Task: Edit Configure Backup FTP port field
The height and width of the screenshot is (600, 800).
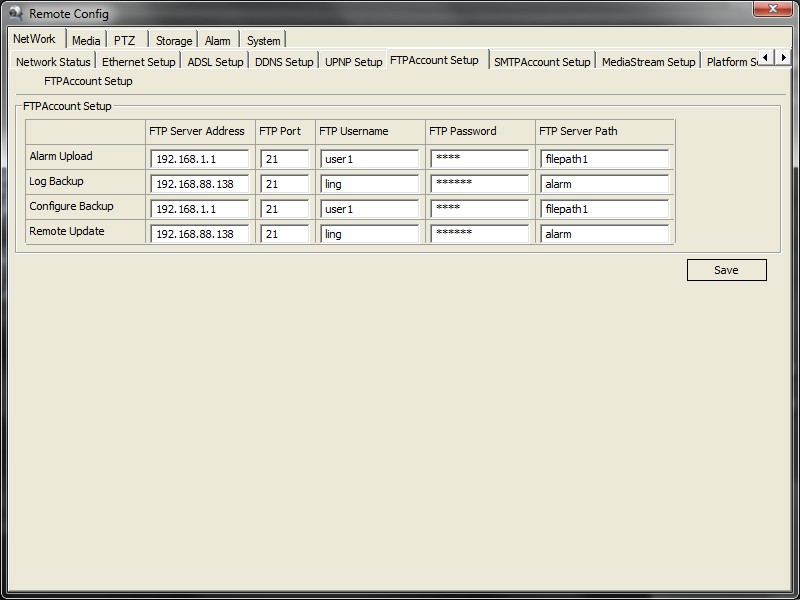Action: coord(284,209)
